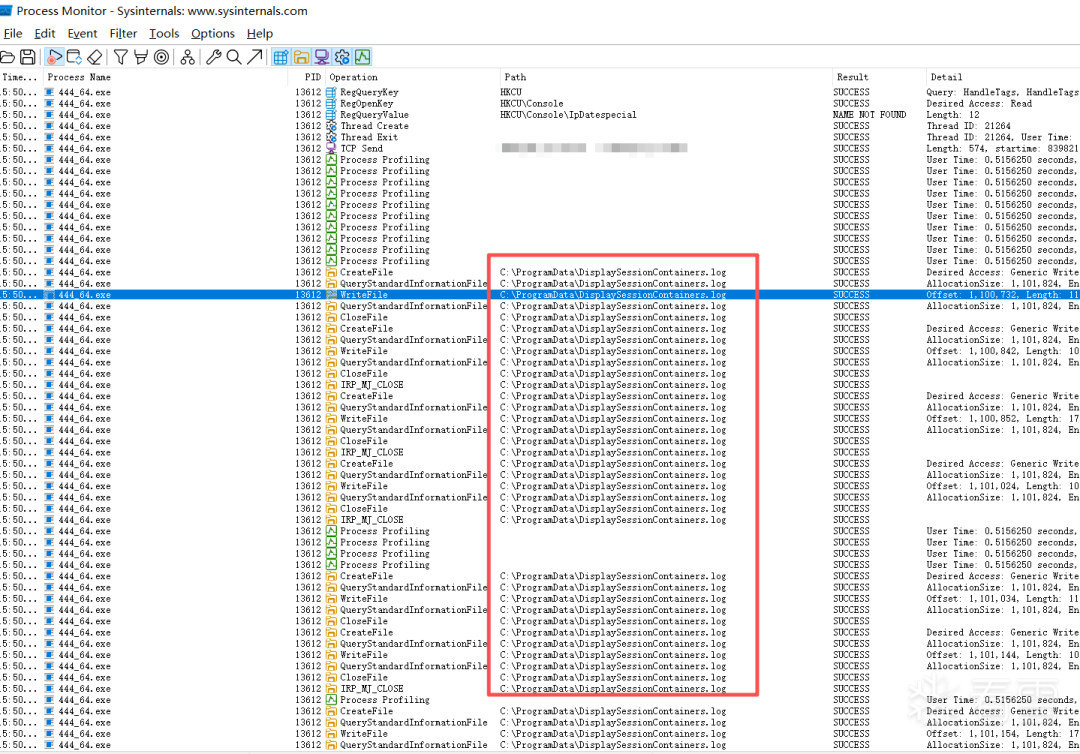Click the Open file toolbar icon

[8, 57]
